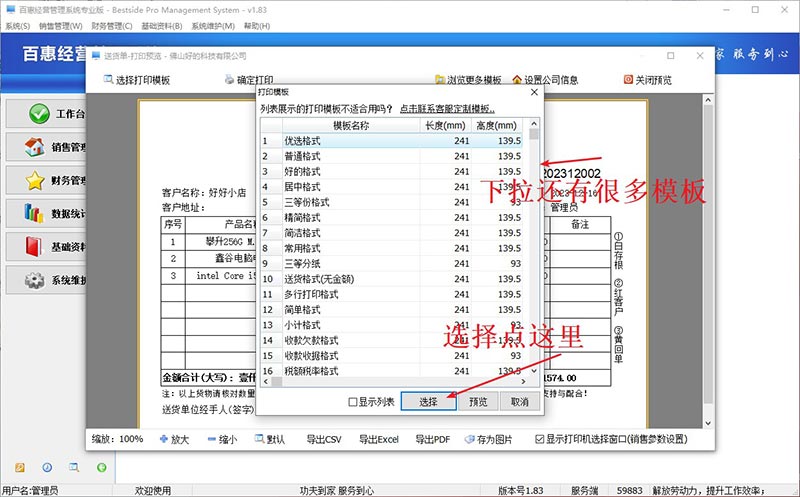Click 默认 default zoom button

270,439
